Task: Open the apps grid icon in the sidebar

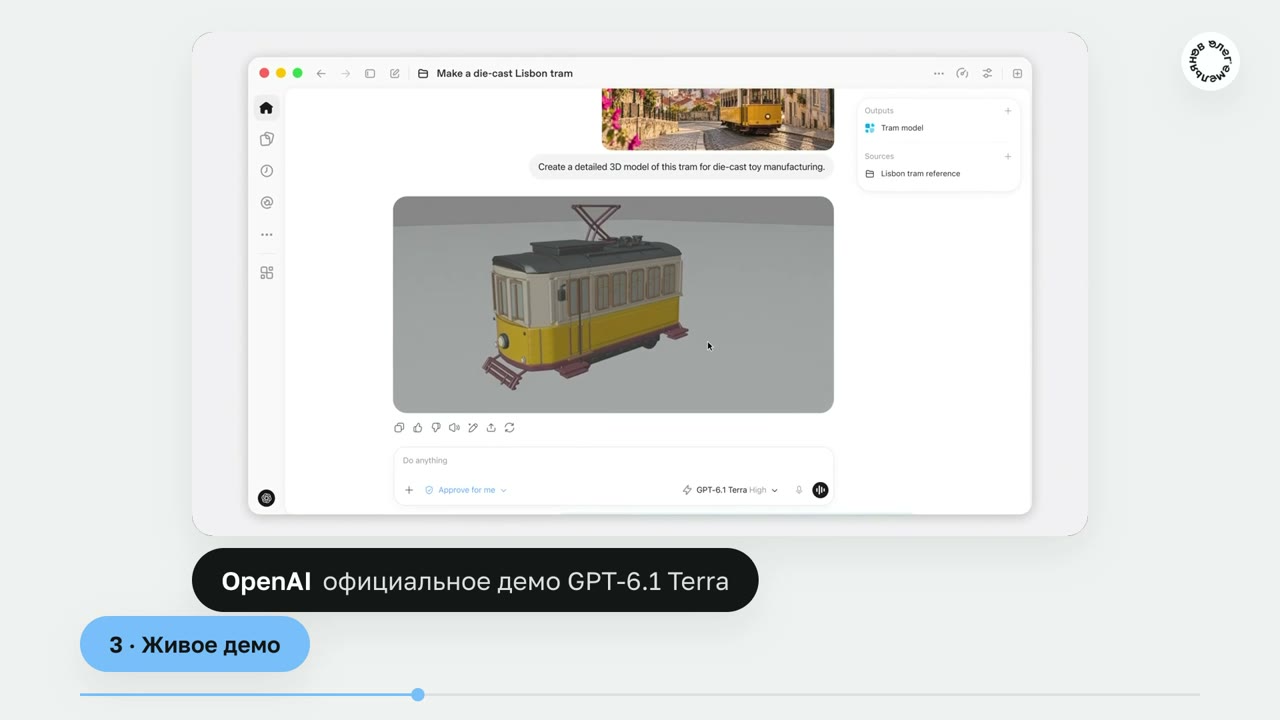Action: 266,273
